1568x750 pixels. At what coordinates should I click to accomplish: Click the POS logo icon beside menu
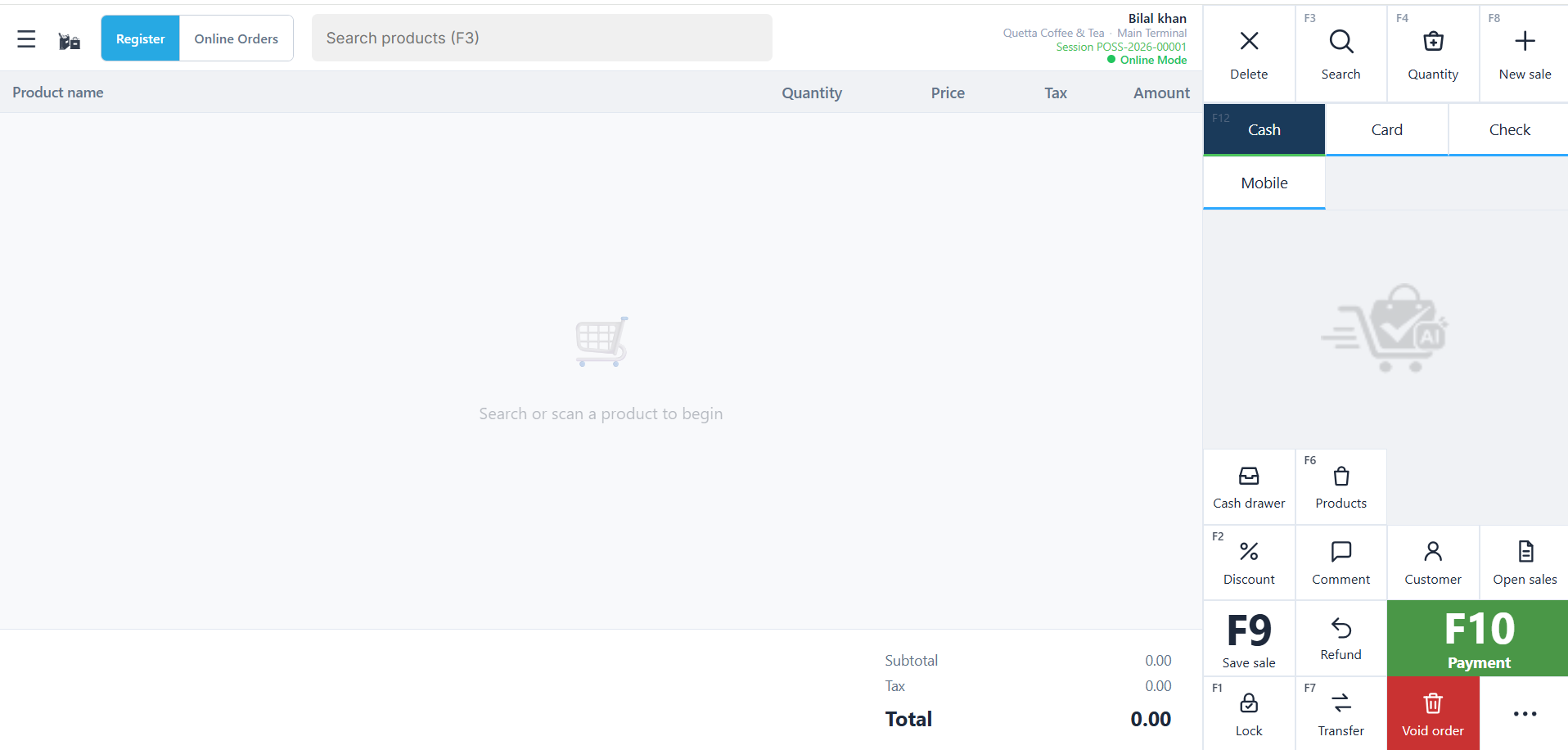70,41
